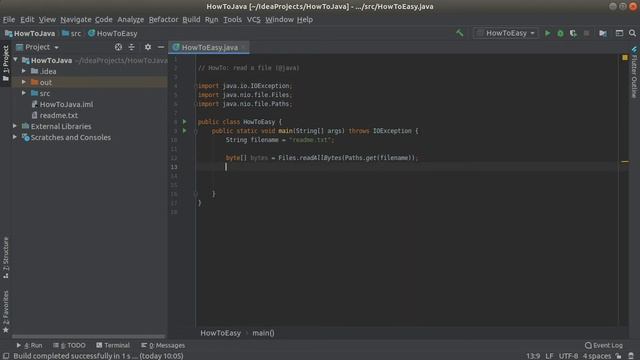Click run gutter arrow beside class HowToEasy
This screenshot has width=640, height=360.
click(x=184, y=122)
